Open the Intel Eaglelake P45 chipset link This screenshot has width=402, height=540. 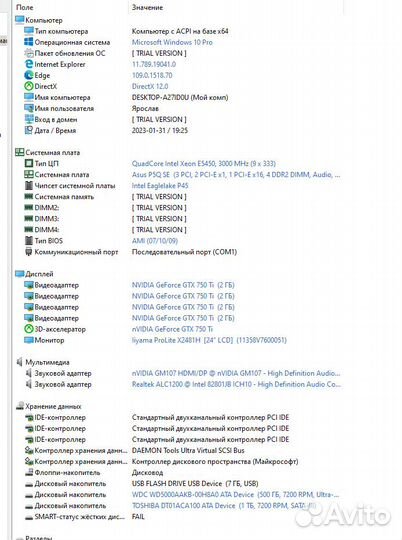pyautogui.click(x=160, y=185)
